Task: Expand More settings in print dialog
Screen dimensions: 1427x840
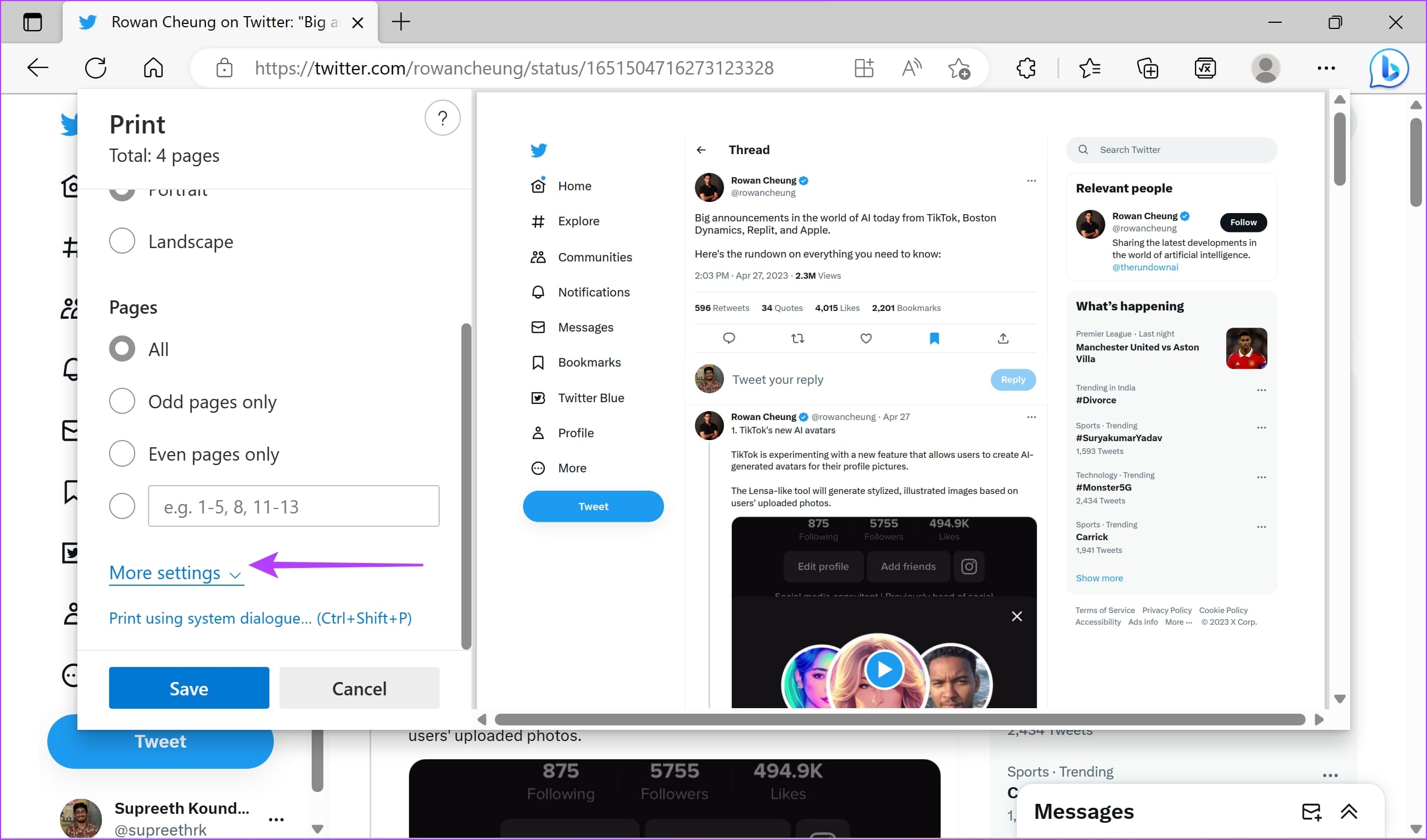Action: 176,573
